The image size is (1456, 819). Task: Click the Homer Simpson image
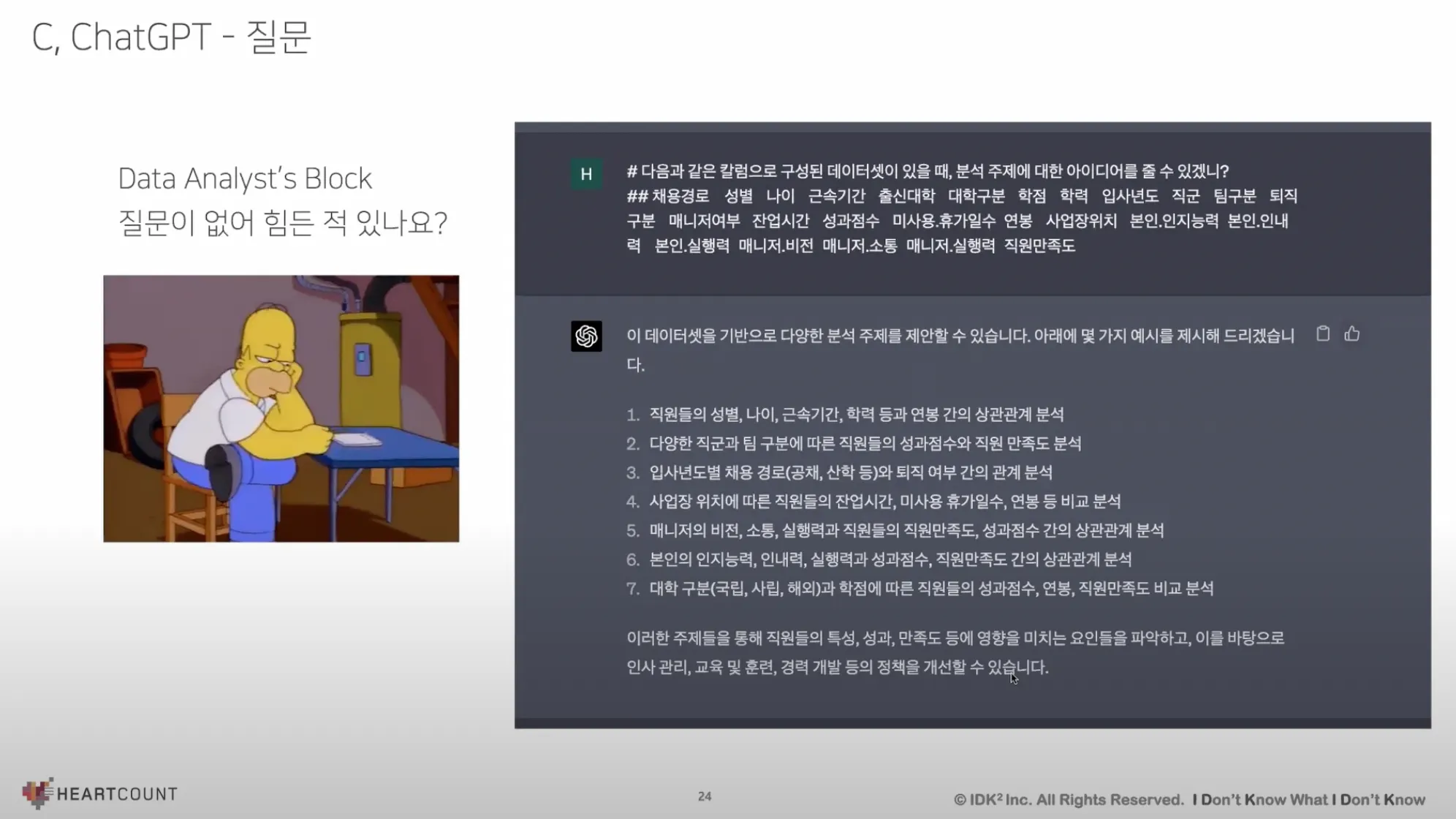pos(281,409)
